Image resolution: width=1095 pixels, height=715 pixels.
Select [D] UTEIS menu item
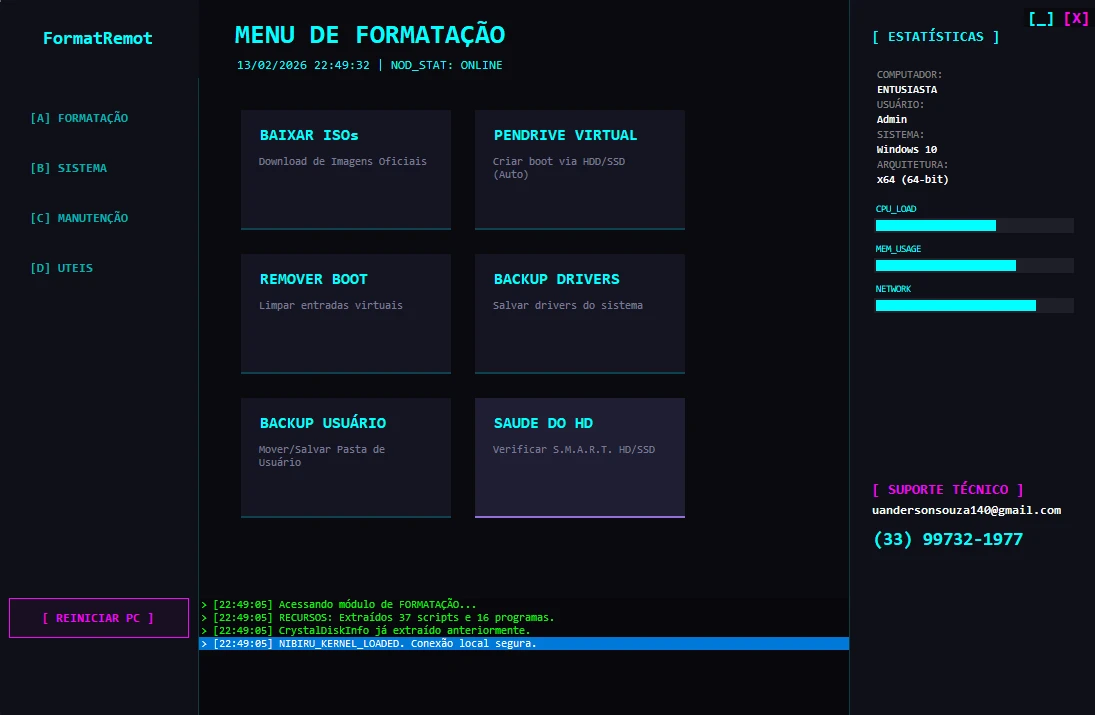point(62,268)
